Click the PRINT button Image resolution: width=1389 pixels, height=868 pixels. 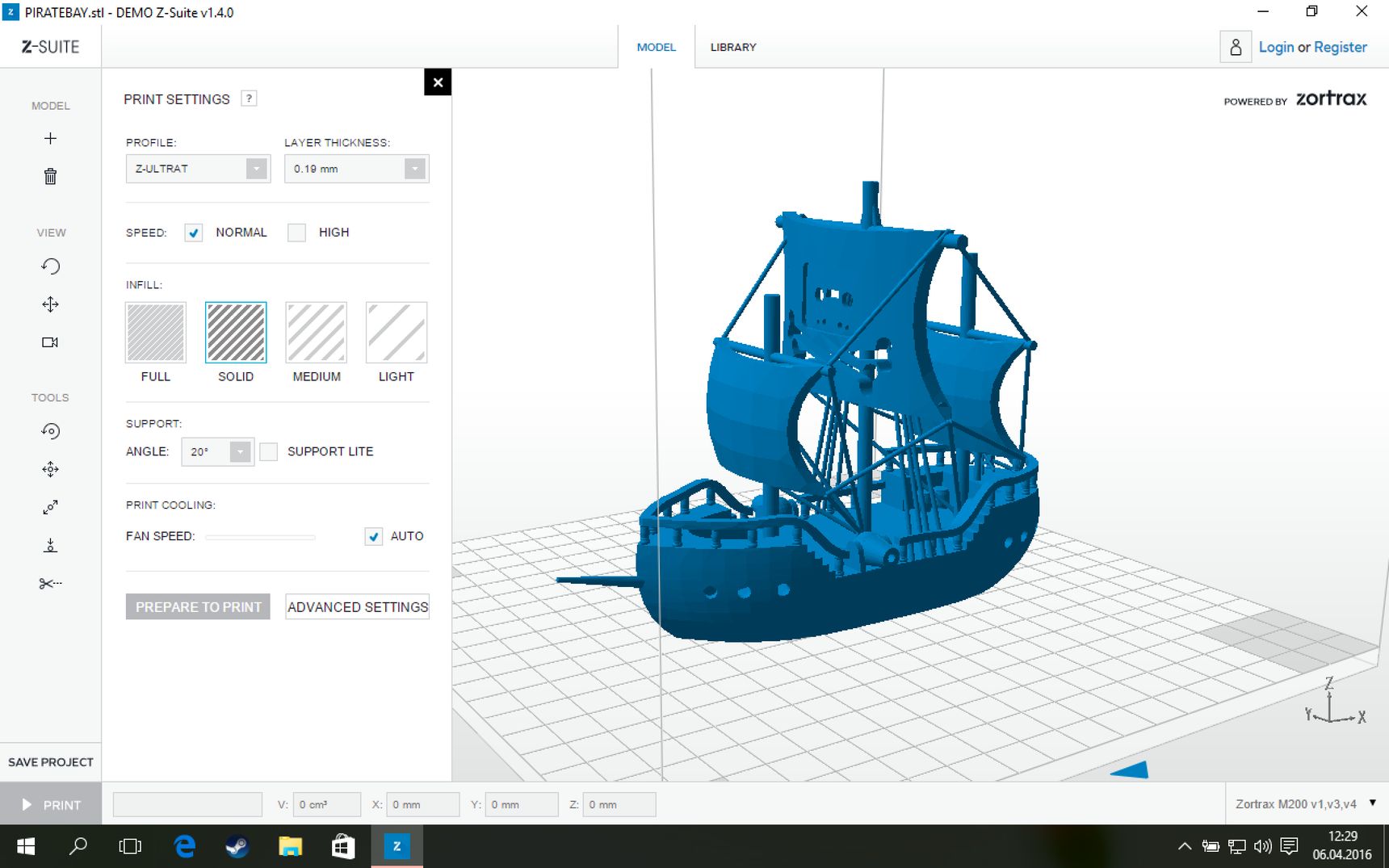click(51, 805)
